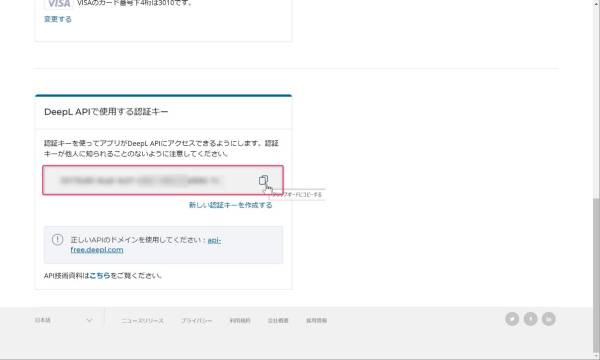Open 会社概要 footer link
Image resolution: width=600 pixels, height=360 pixels.
pyautogui.click(x=278, y=321)
